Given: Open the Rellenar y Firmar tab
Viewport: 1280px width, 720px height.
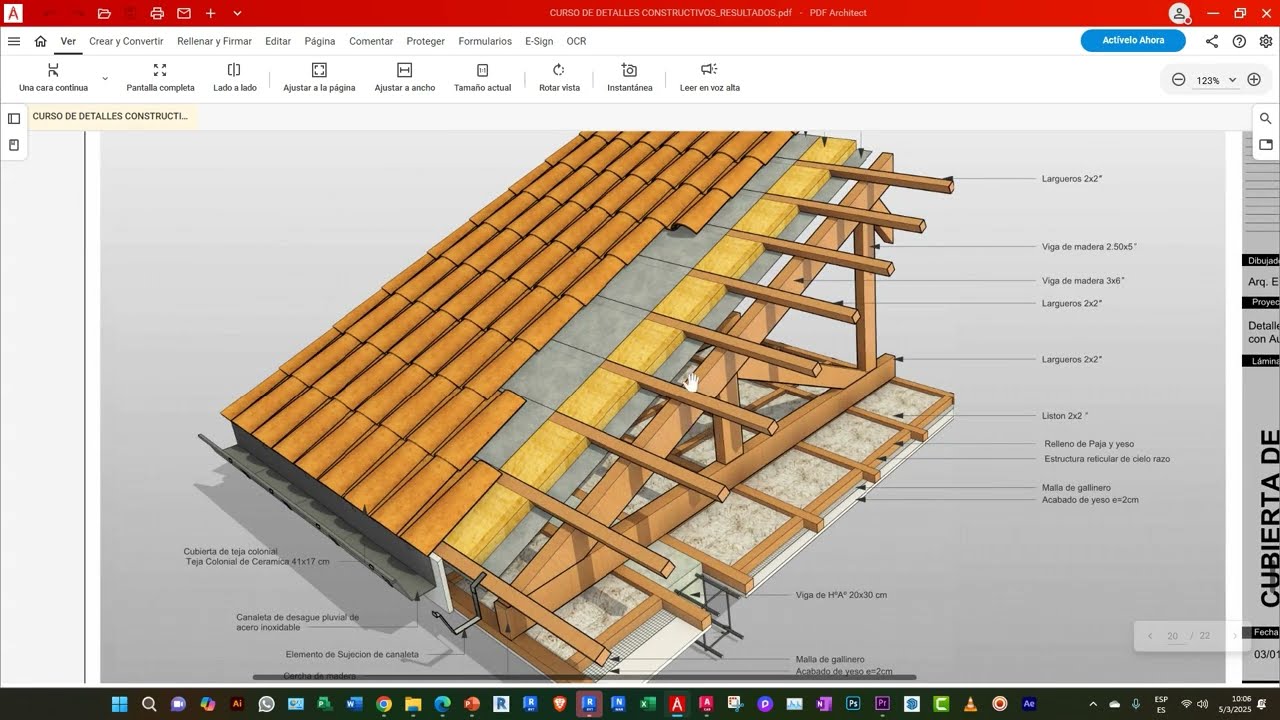Looking at the screenshot, I should pos(214,41).
